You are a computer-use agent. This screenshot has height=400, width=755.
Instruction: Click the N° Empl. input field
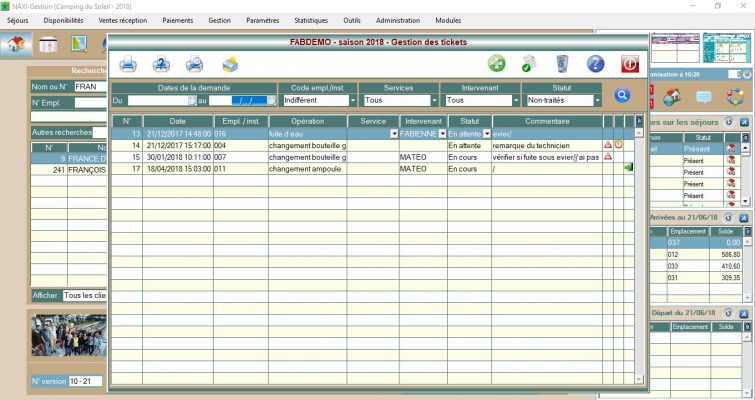tap(90, 103)
